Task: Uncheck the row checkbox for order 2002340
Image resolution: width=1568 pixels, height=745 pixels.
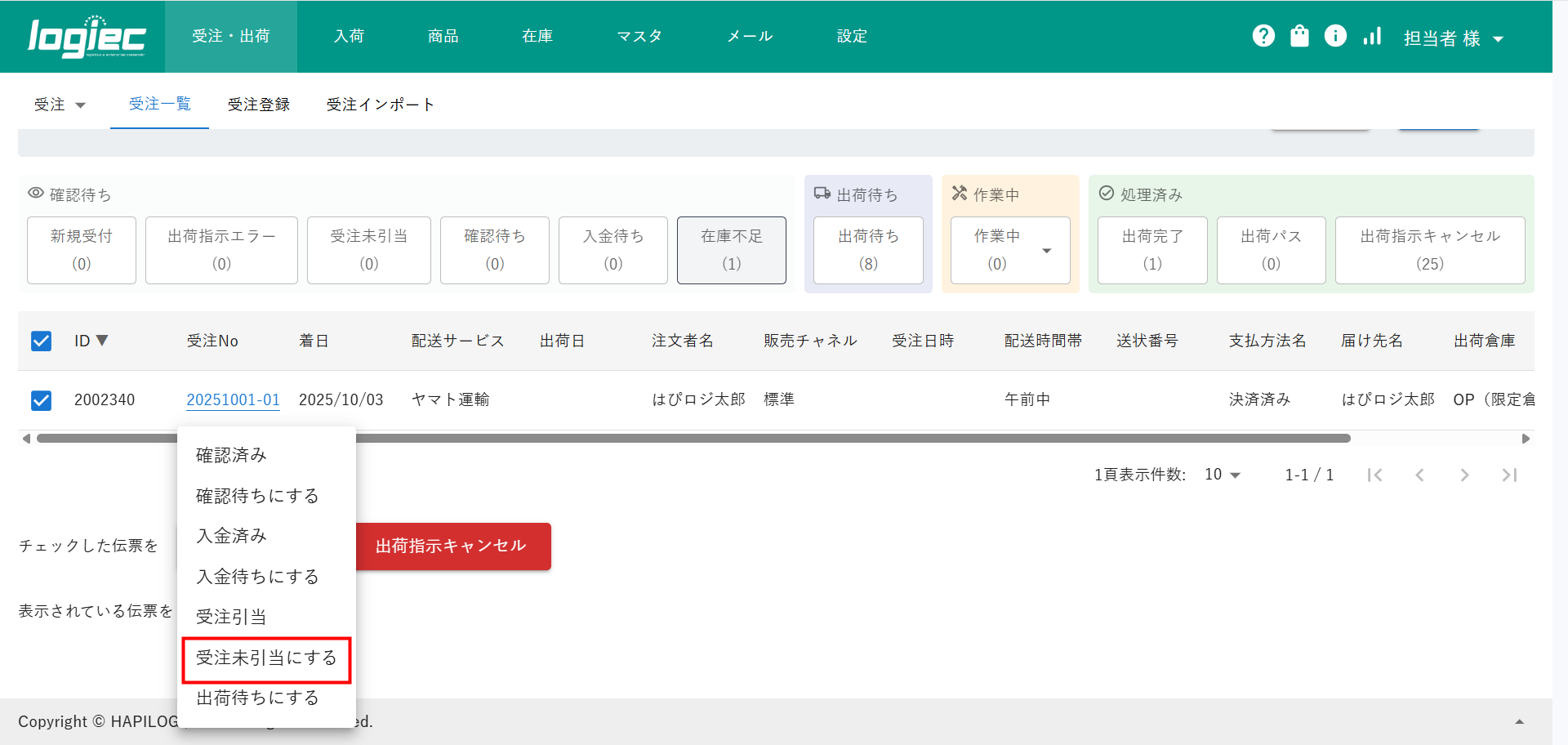Action: click(41, 400)
